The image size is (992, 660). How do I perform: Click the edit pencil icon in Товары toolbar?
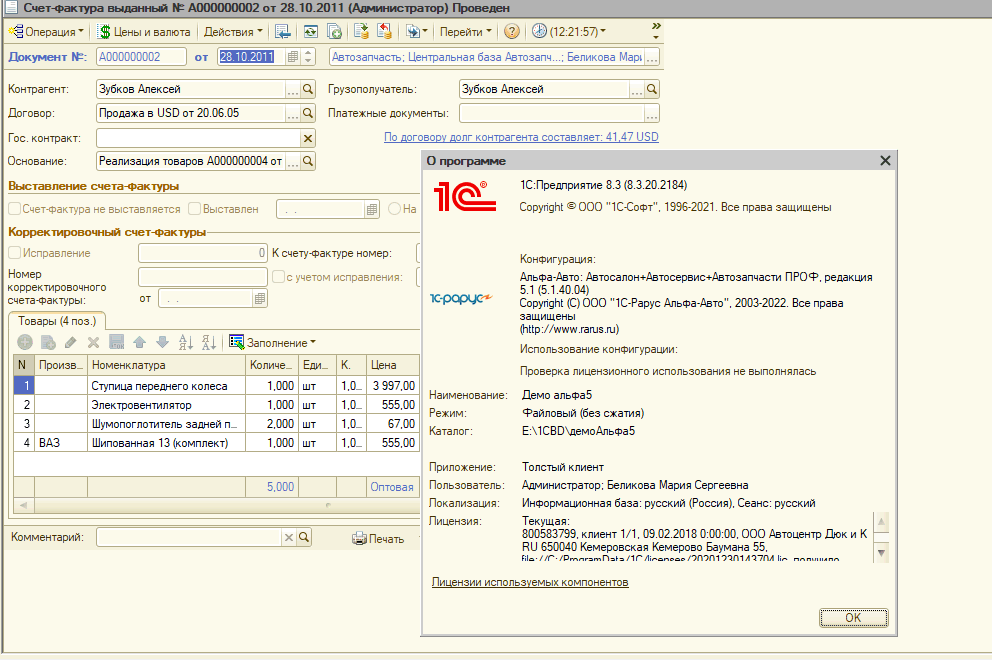(x=71, y=342)
